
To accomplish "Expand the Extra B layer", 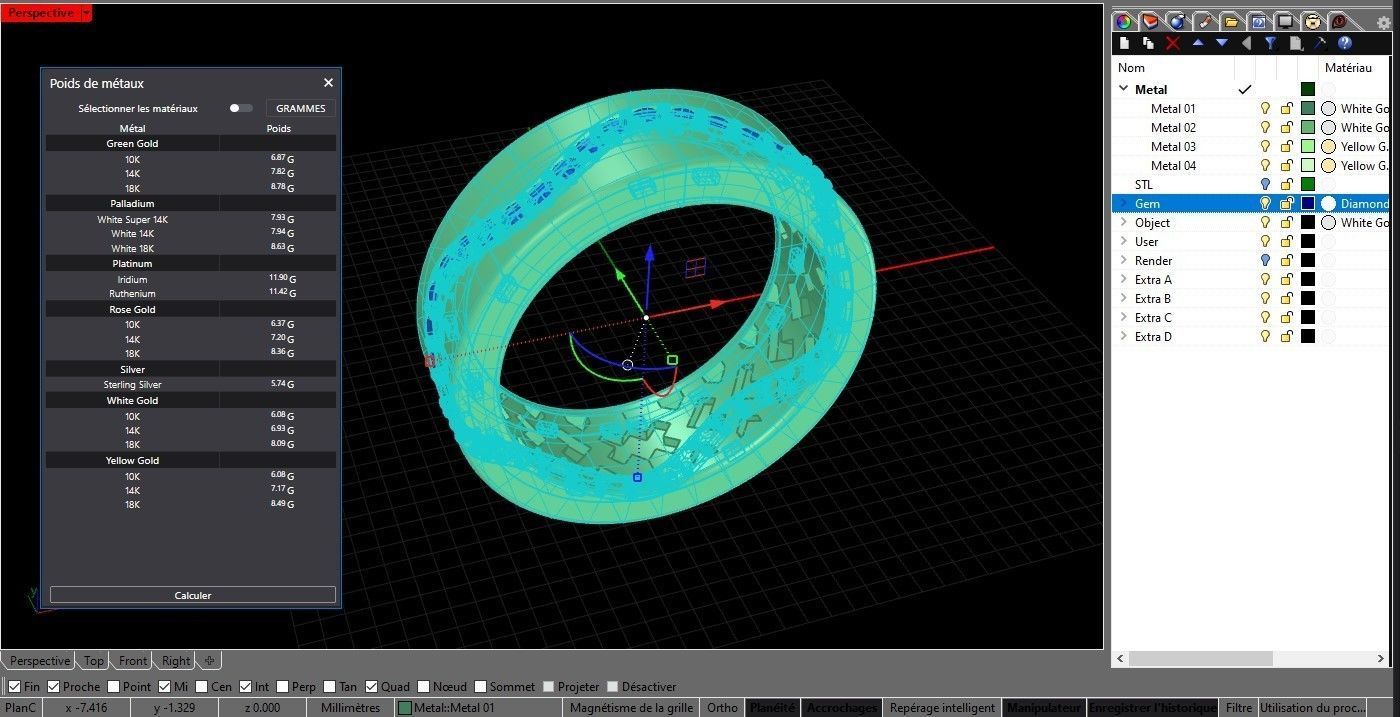I will 1123,298.
